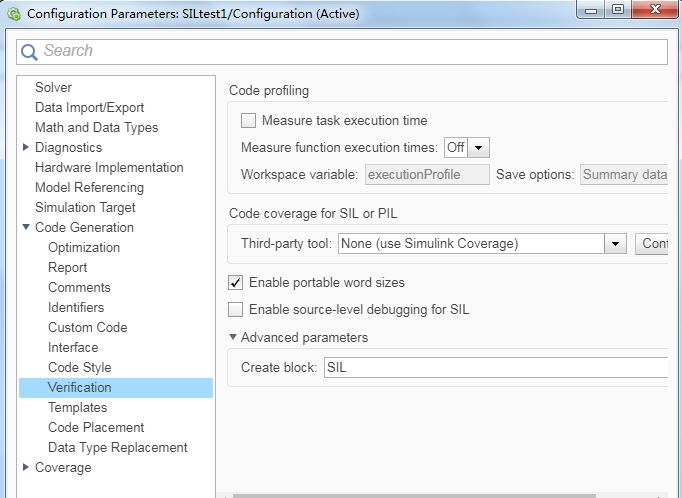Maximize the Configuration Parameters window
Viewport: 682px width, 498px height.
(x=617, y=10)
